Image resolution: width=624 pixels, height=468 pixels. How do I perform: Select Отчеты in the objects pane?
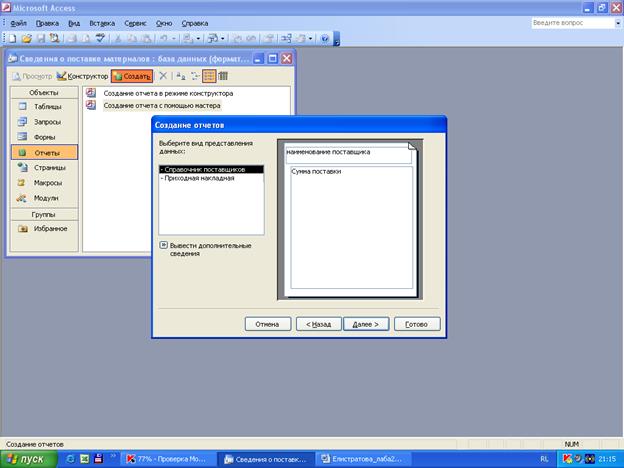pos(44,152)
